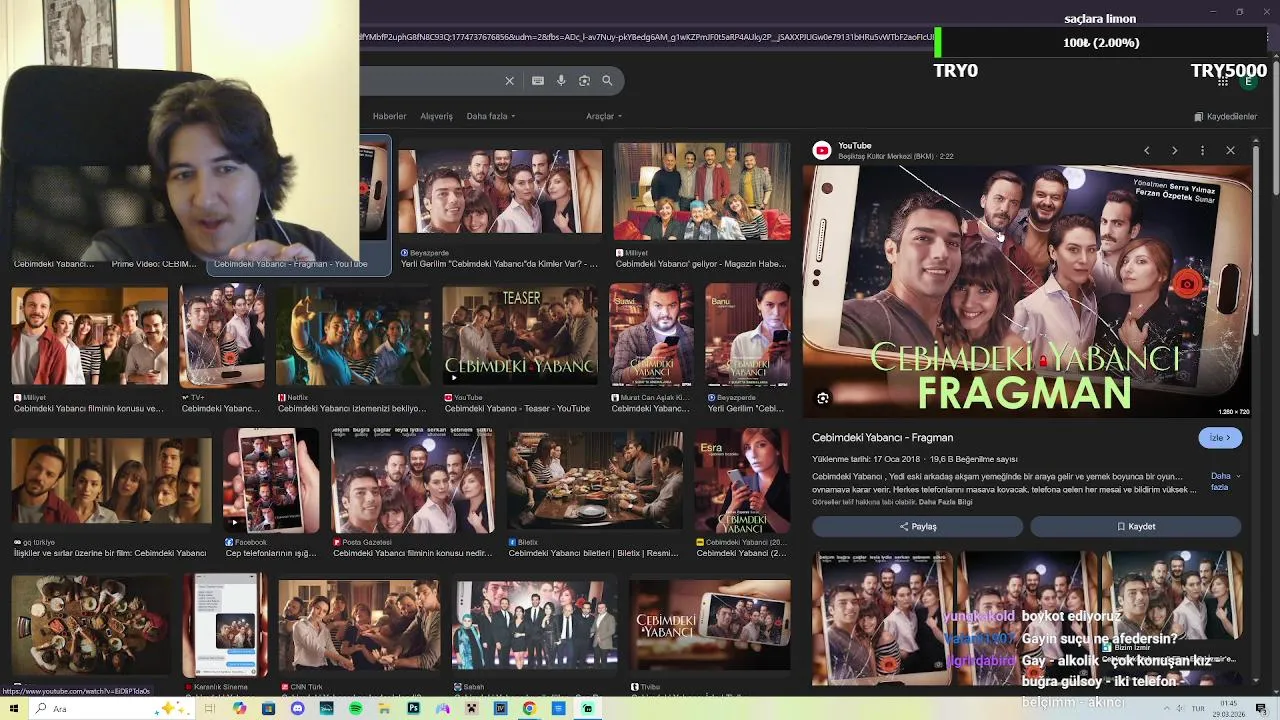
Task: Open the Tivibu result thumbnail
Action: 710,625
